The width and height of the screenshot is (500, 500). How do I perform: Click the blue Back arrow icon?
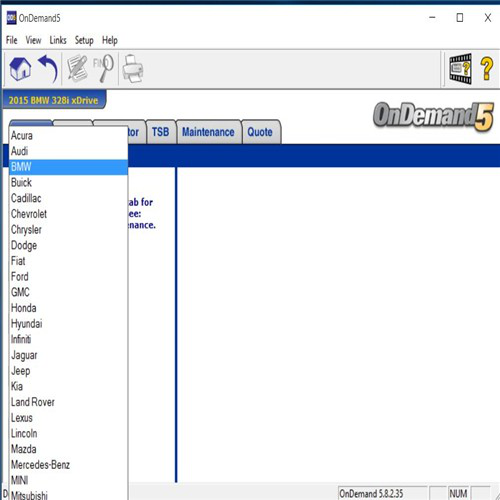48,69
